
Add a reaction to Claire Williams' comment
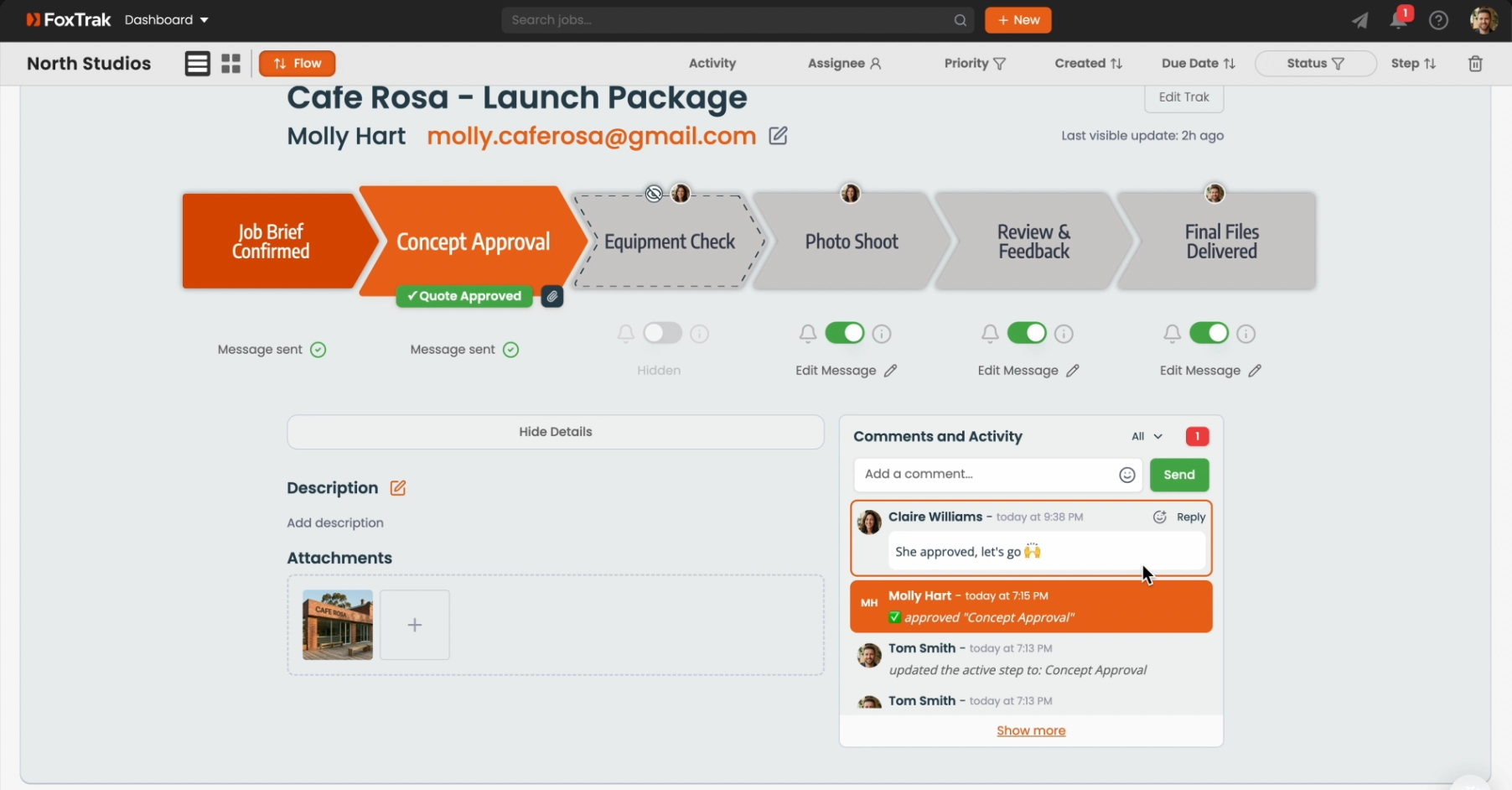point(1160,517)
